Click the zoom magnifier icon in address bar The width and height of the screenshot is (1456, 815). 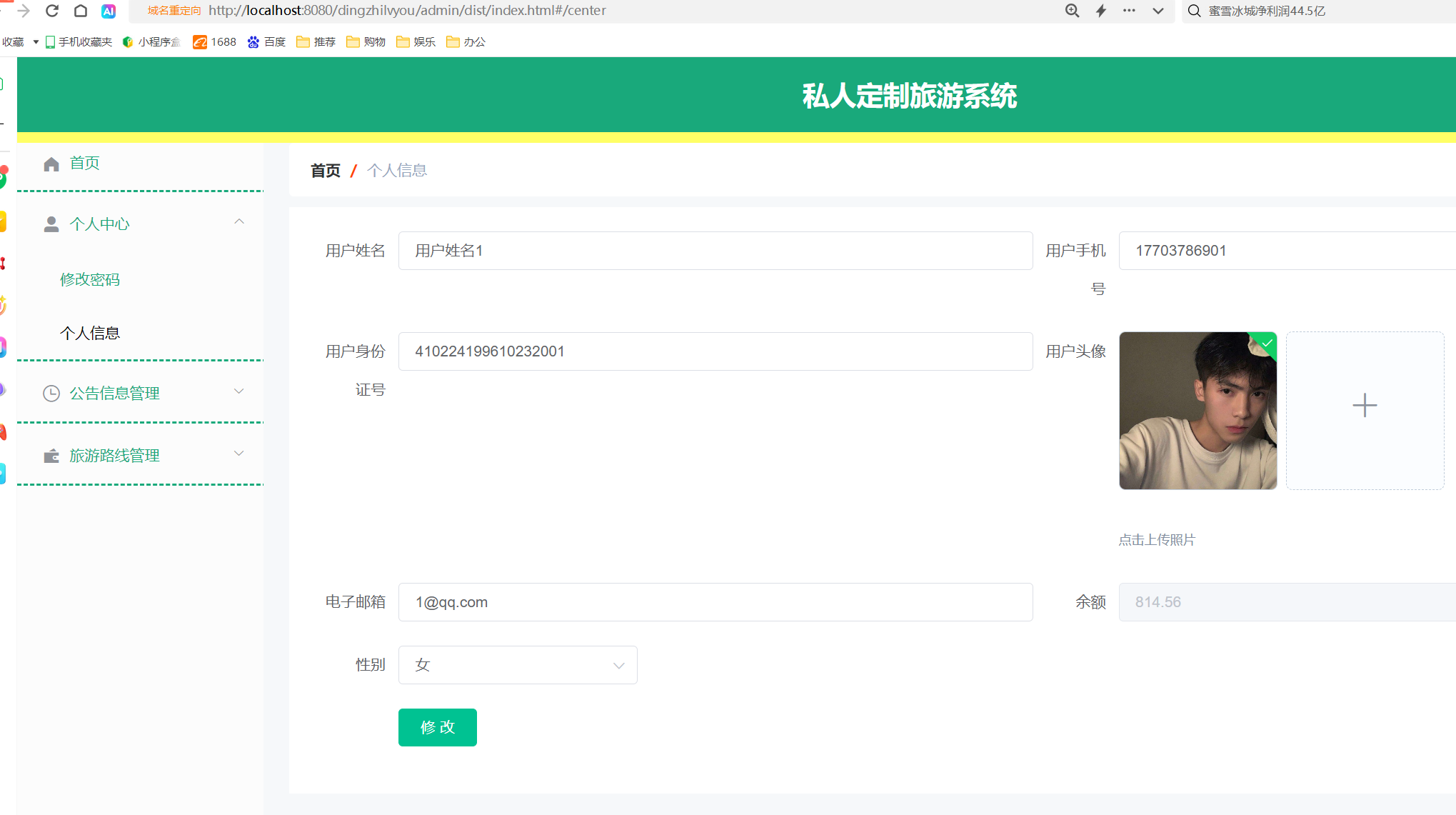[x=1072, y=11]
